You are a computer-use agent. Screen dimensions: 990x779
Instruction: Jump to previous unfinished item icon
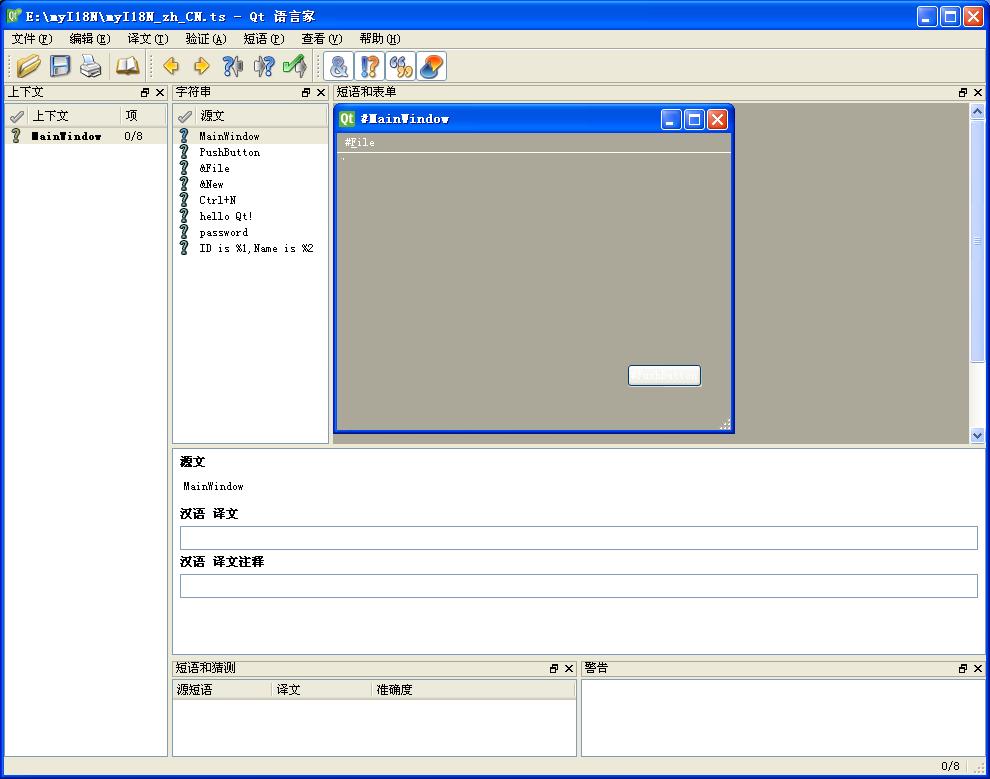point(233,66)
